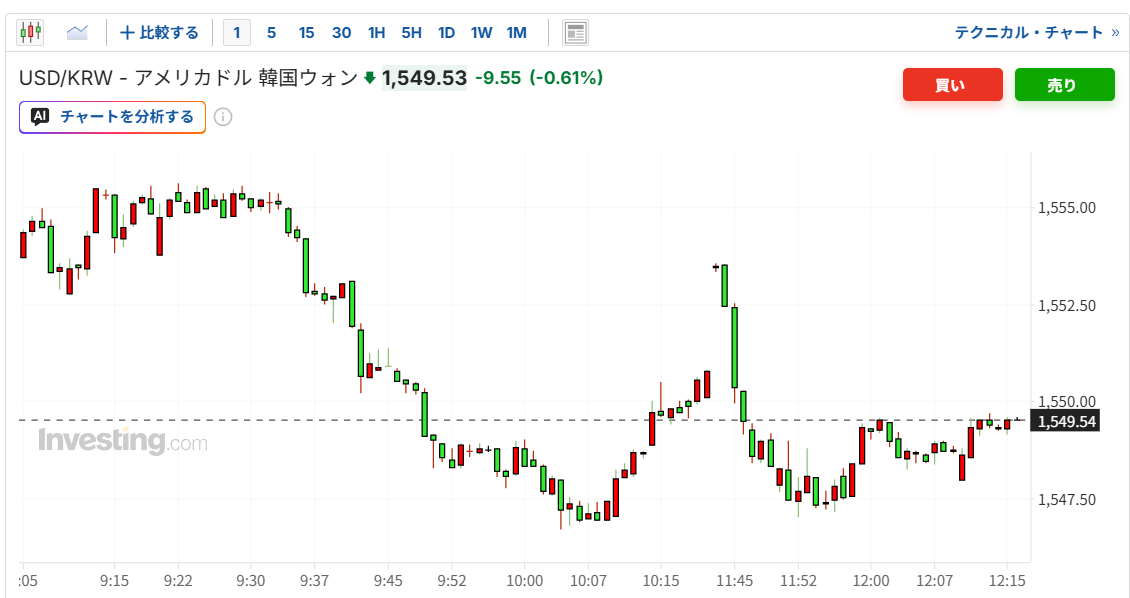
Task: Click the 12:15 time axis label
Action: [x=1007, y=581]
